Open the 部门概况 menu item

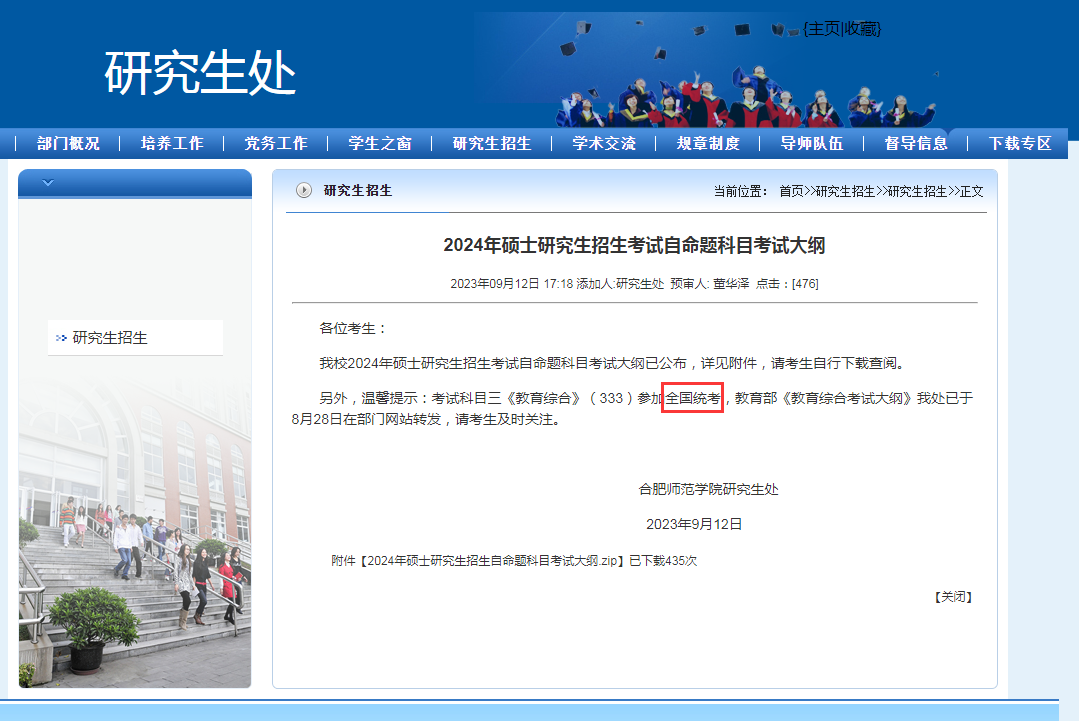(68, 143)
